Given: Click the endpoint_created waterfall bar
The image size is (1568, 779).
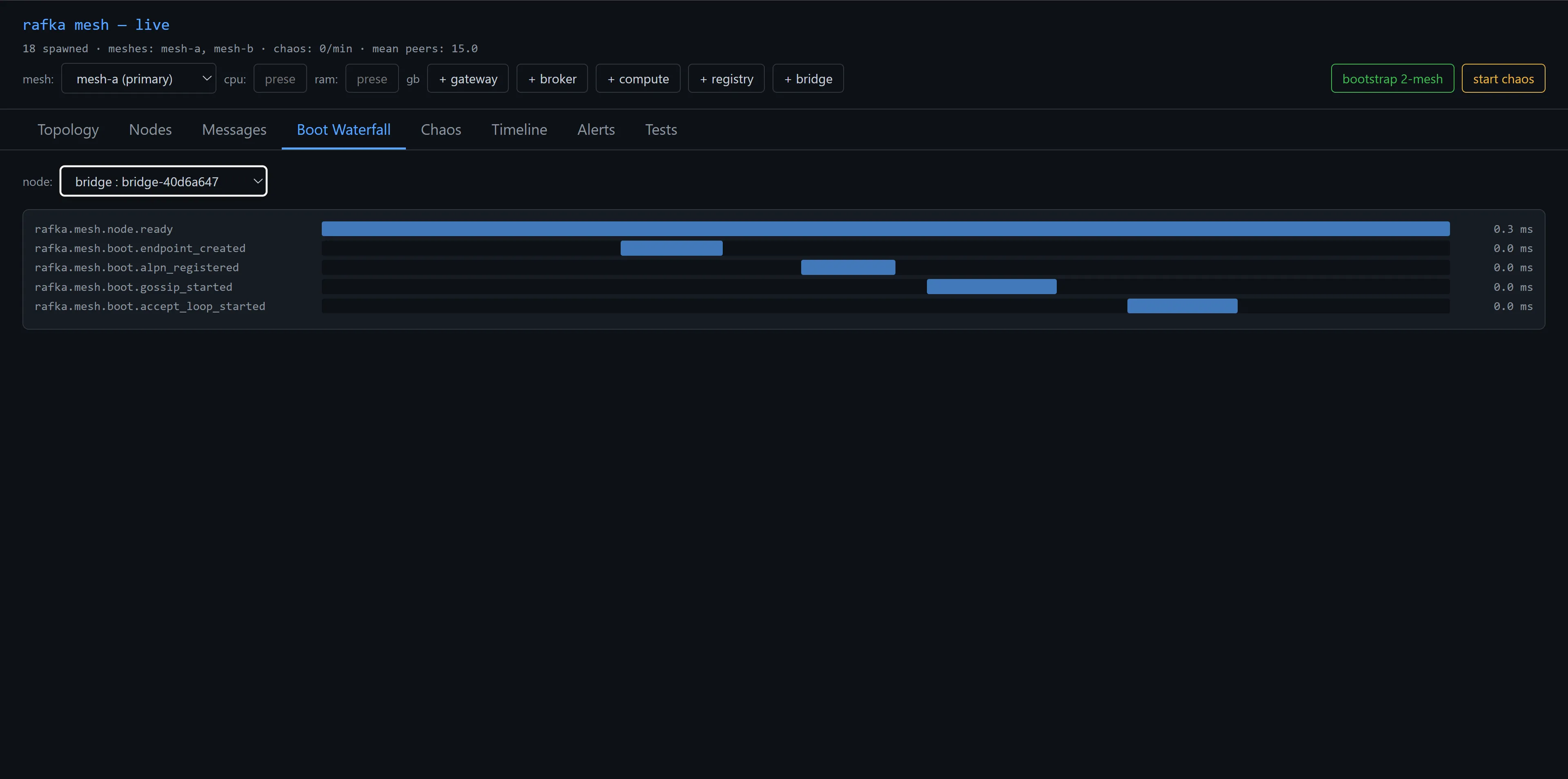Looking at the screenshot, I should [x=671, y=248].
